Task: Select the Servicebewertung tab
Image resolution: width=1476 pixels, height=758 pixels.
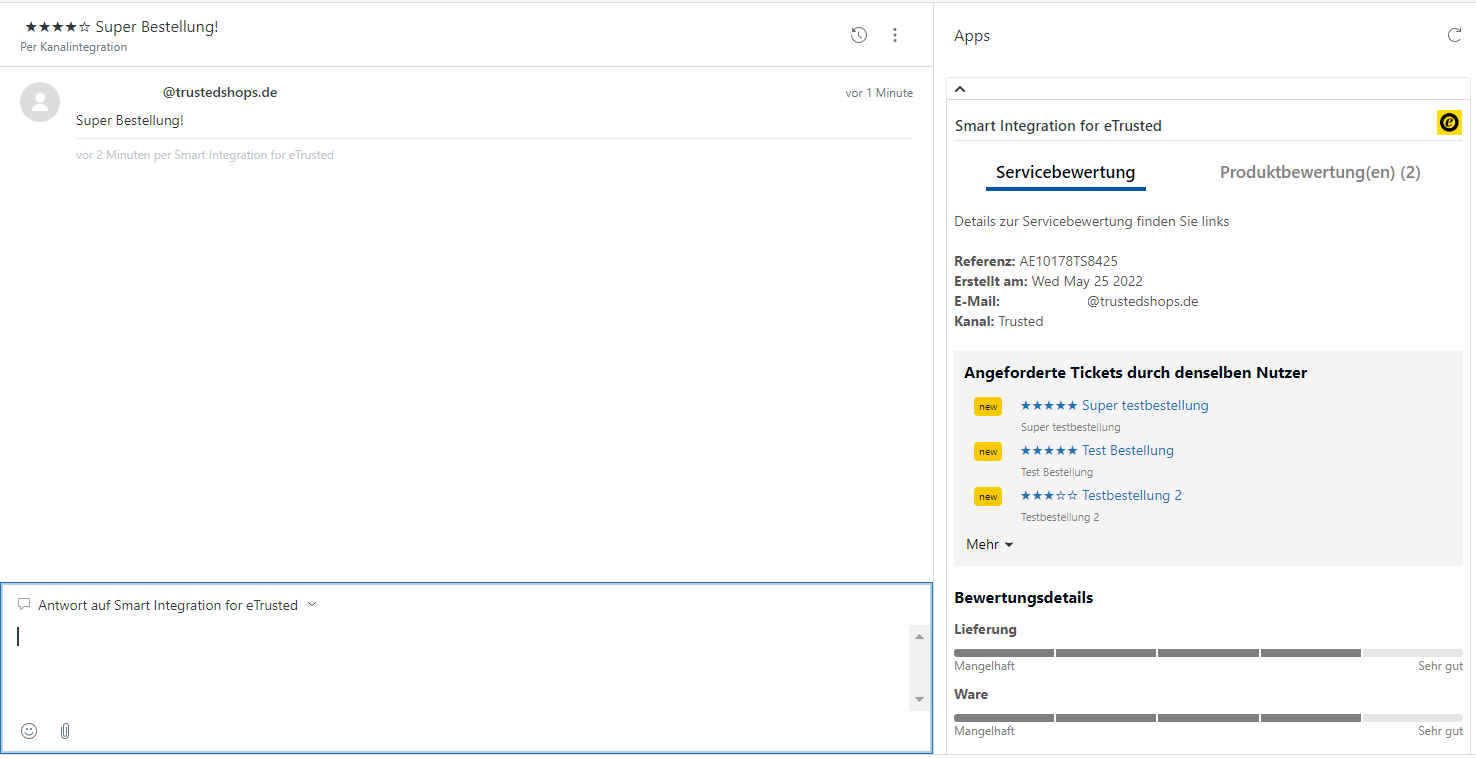Action: pos(1065,172)
